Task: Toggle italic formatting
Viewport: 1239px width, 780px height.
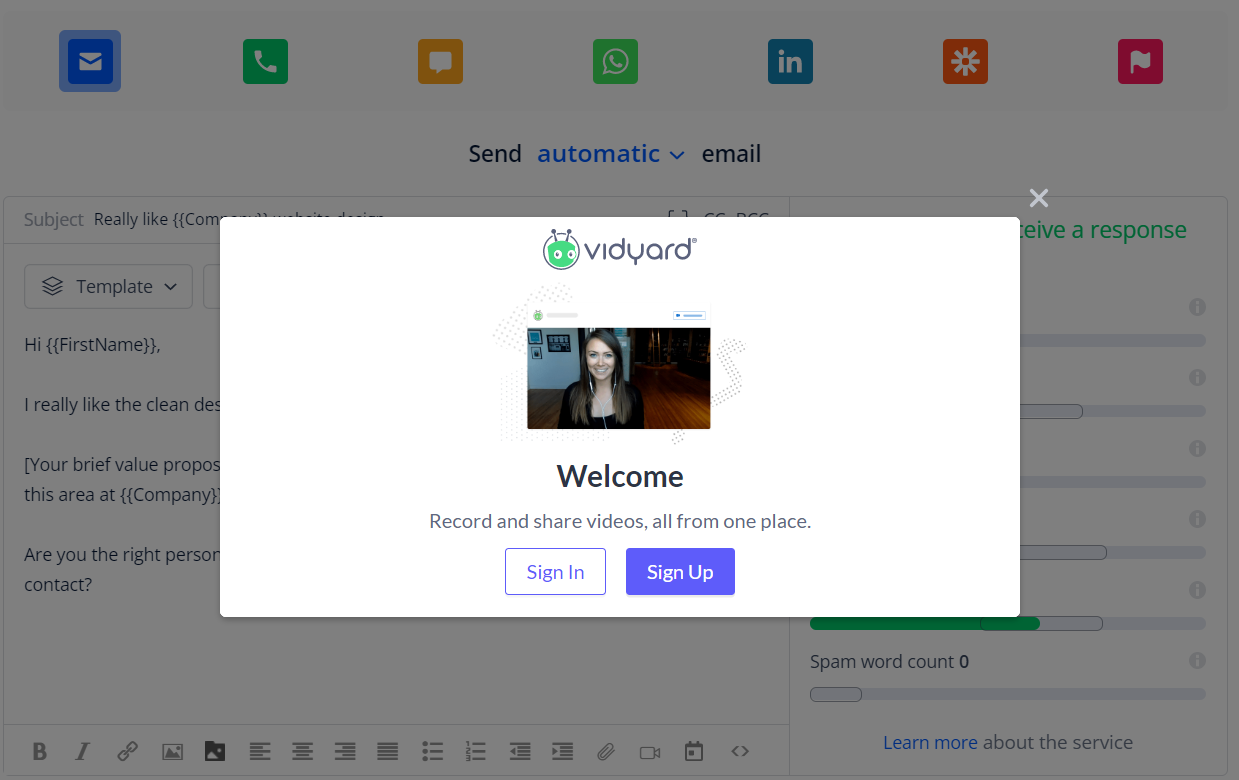Action: coord(83,751)
